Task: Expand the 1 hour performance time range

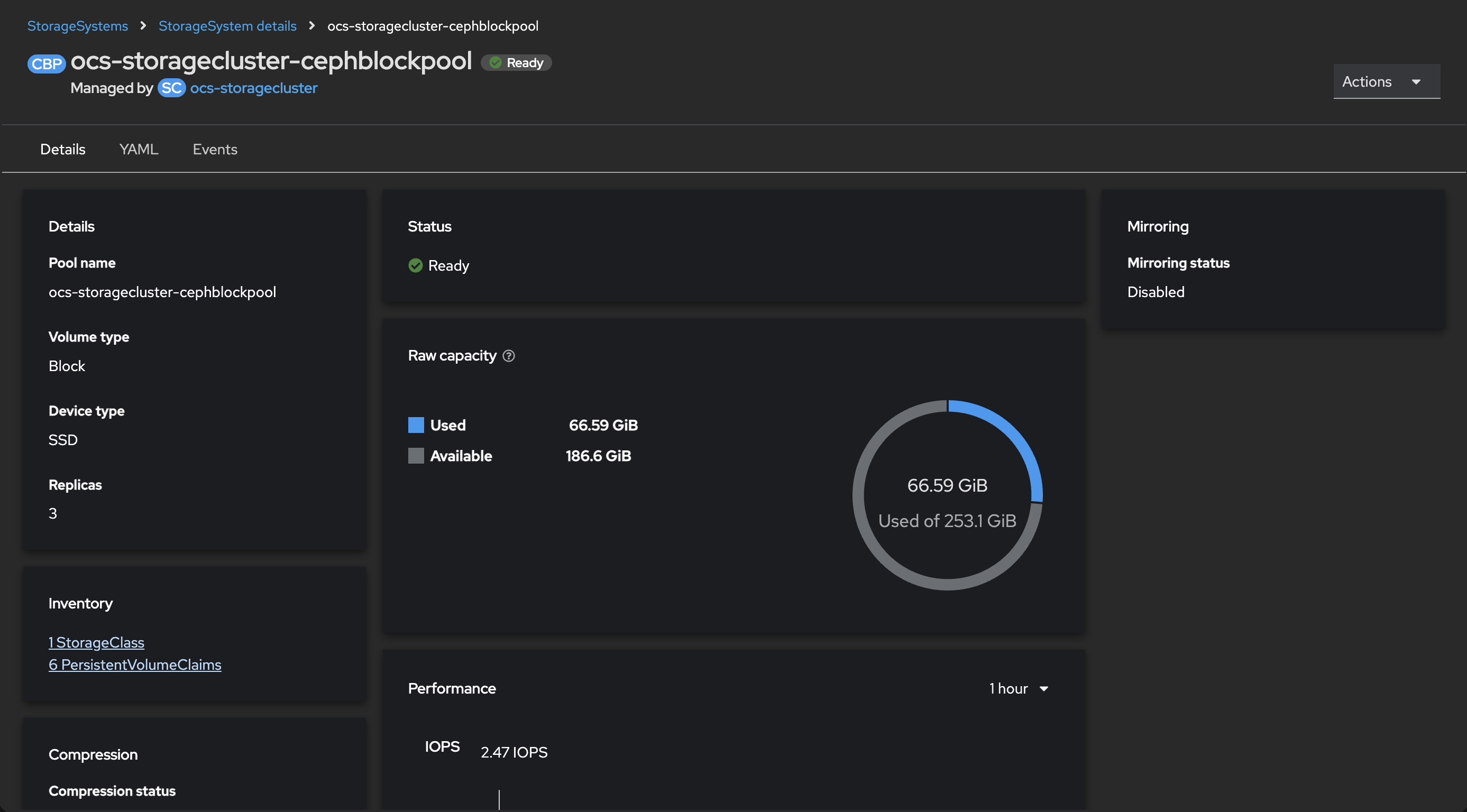Action: (1019, 688)
